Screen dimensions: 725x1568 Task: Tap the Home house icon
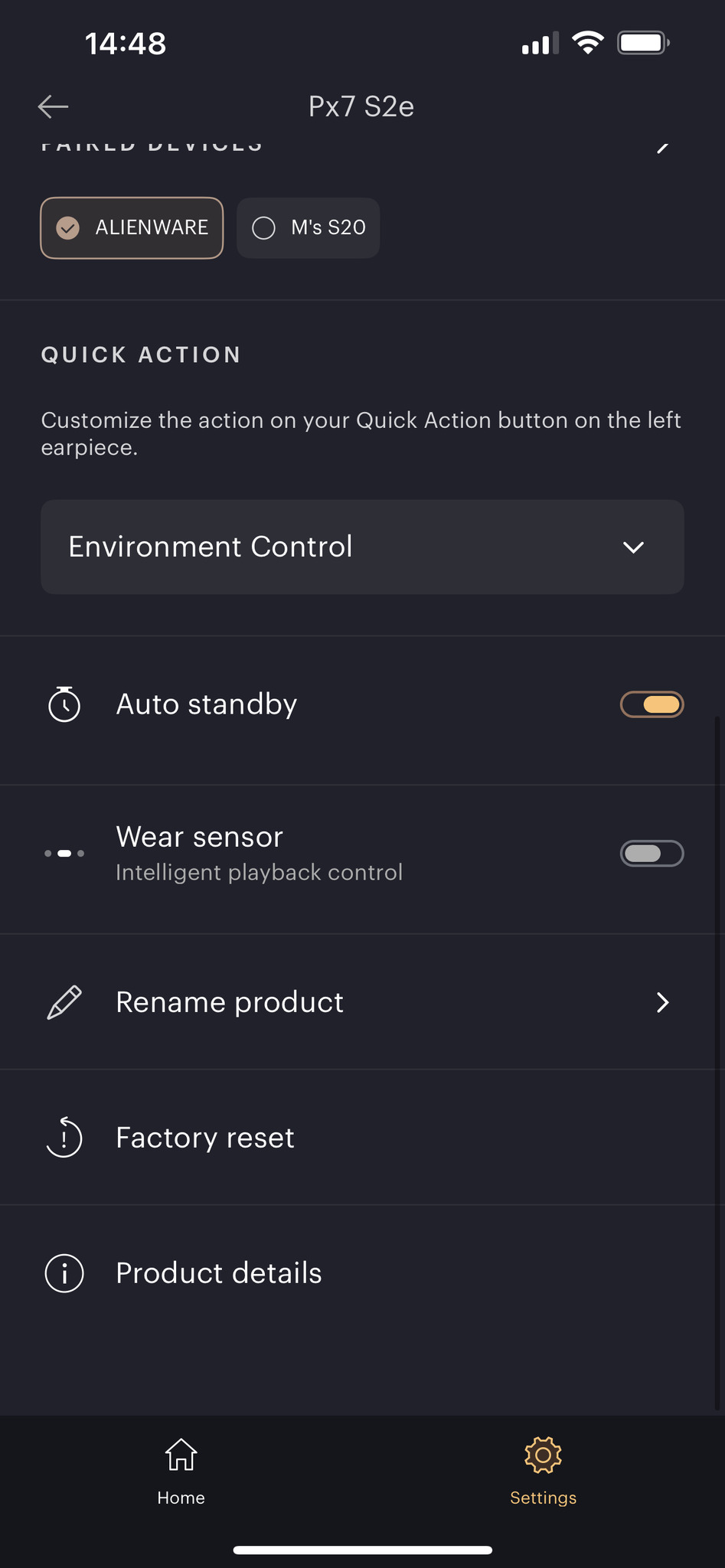(181, 1455)
